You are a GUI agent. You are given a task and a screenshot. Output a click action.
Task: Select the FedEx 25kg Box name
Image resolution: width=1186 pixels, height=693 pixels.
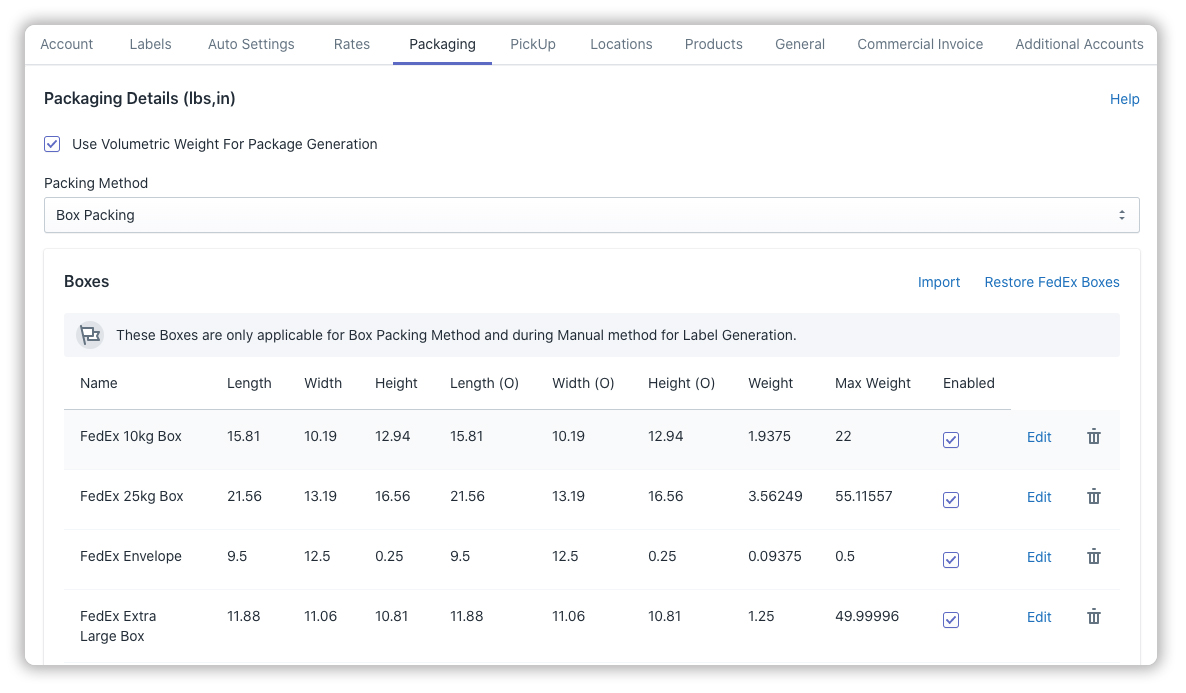point(132,496)
